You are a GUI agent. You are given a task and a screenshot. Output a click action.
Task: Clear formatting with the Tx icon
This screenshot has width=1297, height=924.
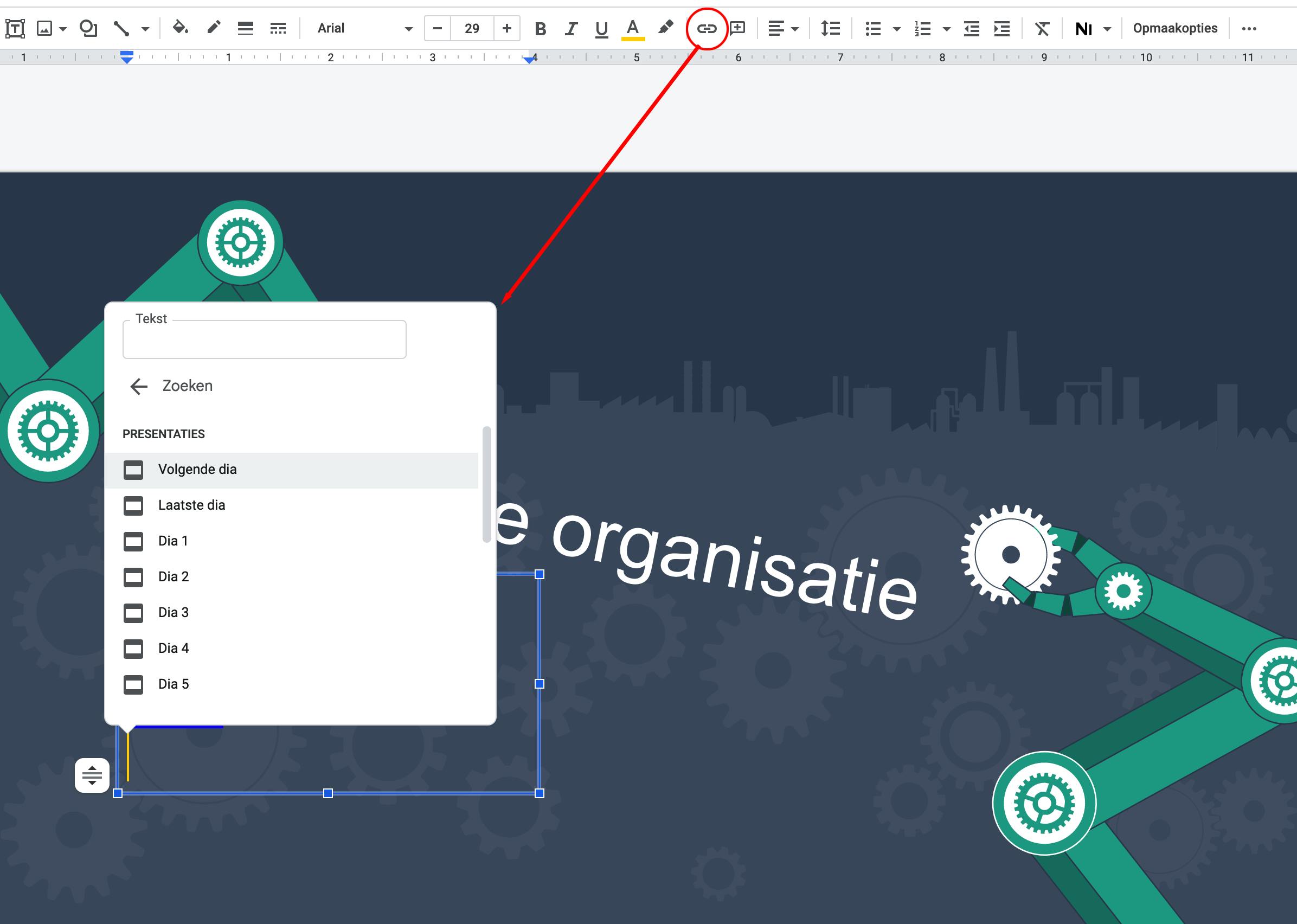[1042, 28]
